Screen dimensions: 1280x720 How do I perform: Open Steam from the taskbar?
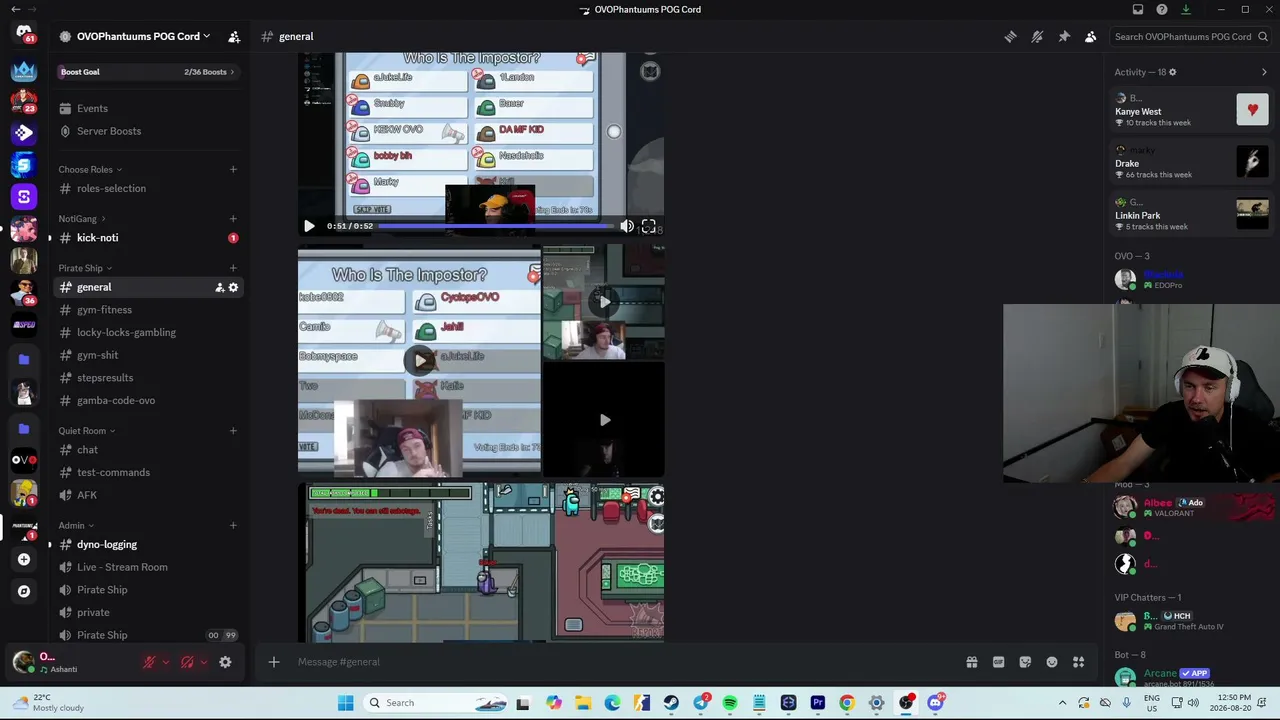point(671,703)
